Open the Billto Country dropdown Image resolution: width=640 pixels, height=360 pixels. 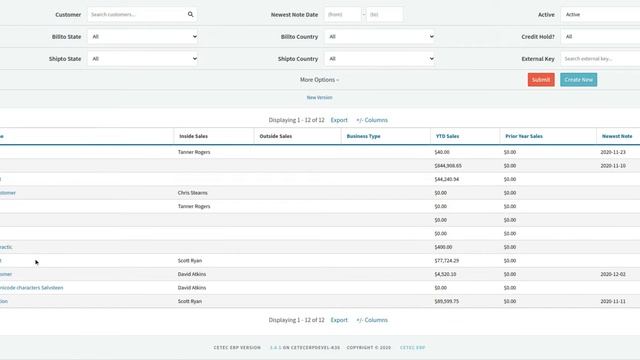[380, 36]
